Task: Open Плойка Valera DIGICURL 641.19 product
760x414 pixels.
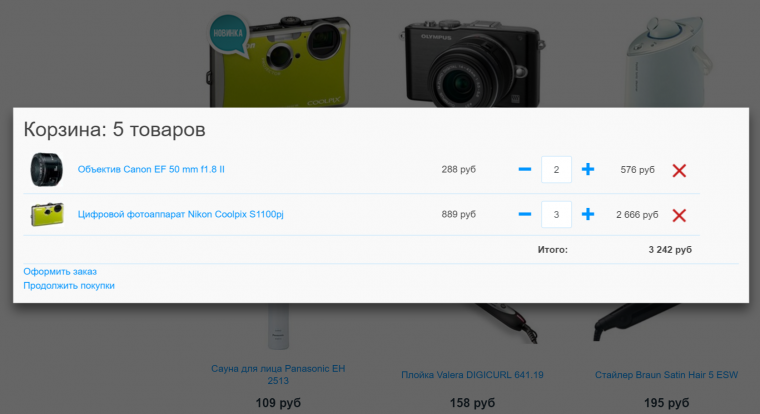Action: click(x=472, y=374)
